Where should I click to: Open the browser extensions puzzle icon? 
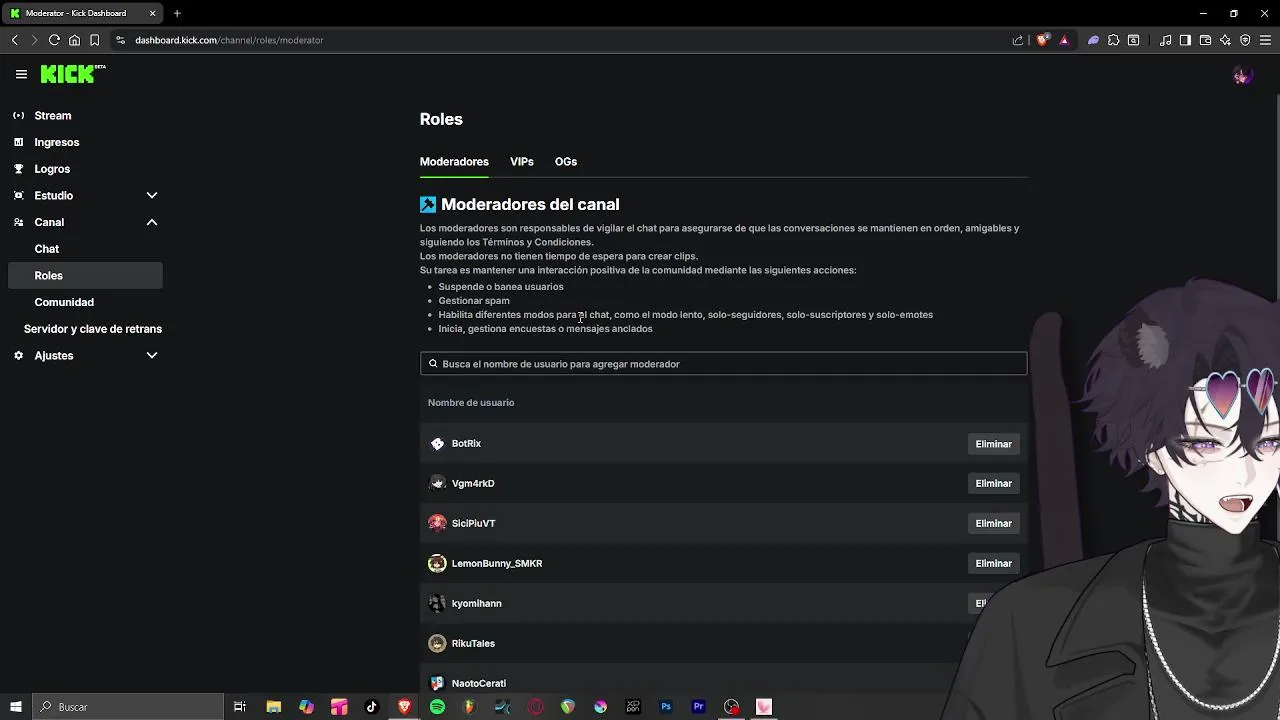[x=1113, y=40]
